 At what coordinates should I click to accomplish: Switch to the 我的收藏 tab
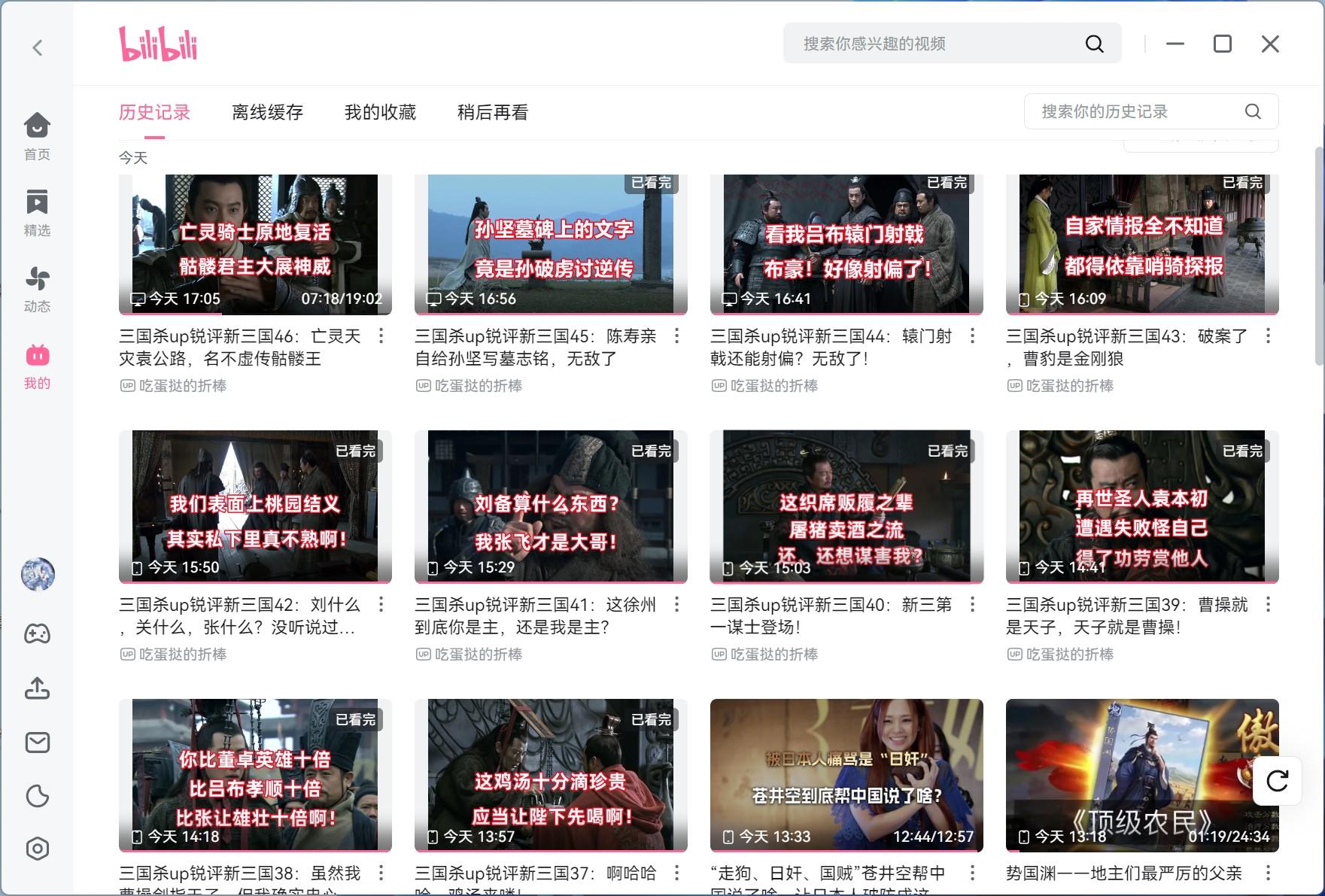click(380, 113)
